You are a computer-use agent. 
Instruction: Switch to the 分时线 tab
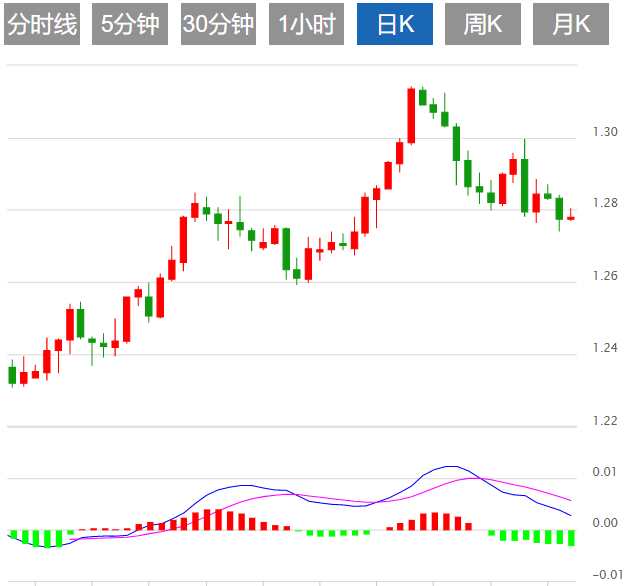pyautogui.click(x=42, y=25)
